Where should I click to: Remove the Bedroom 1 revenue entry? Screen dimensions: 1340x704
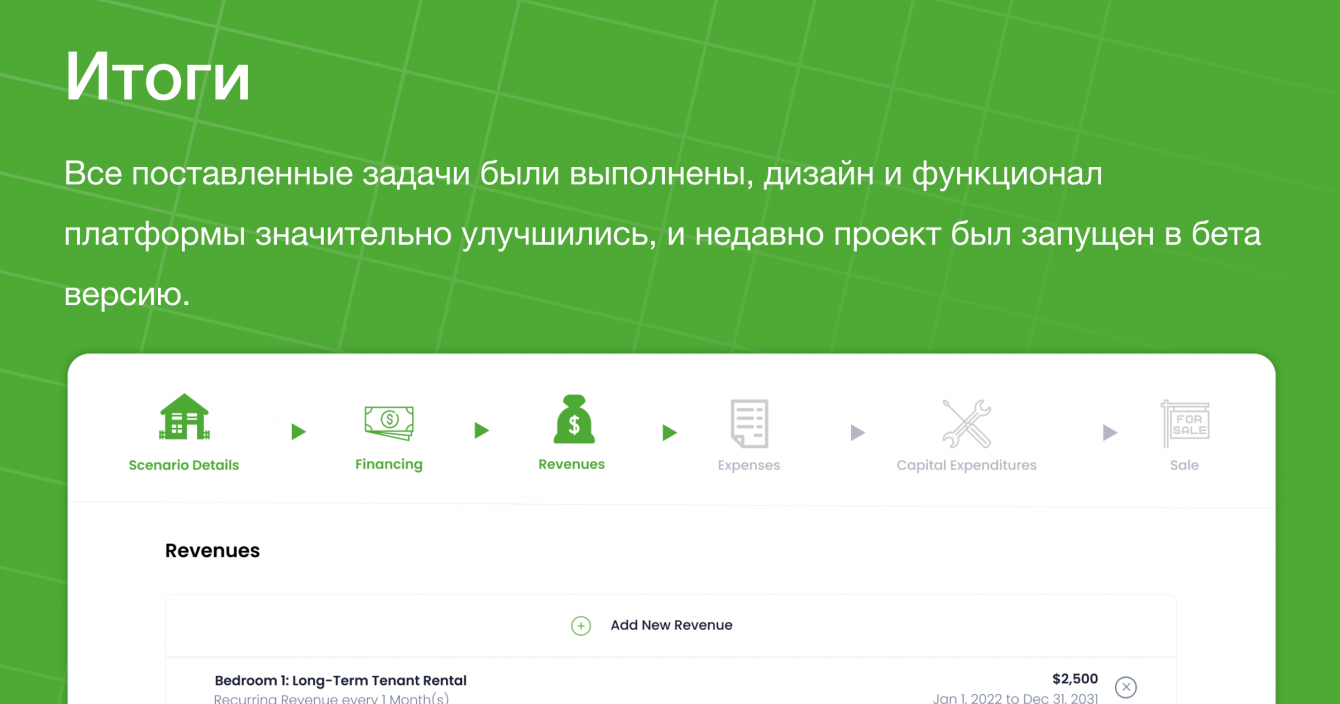(1126, 687)
